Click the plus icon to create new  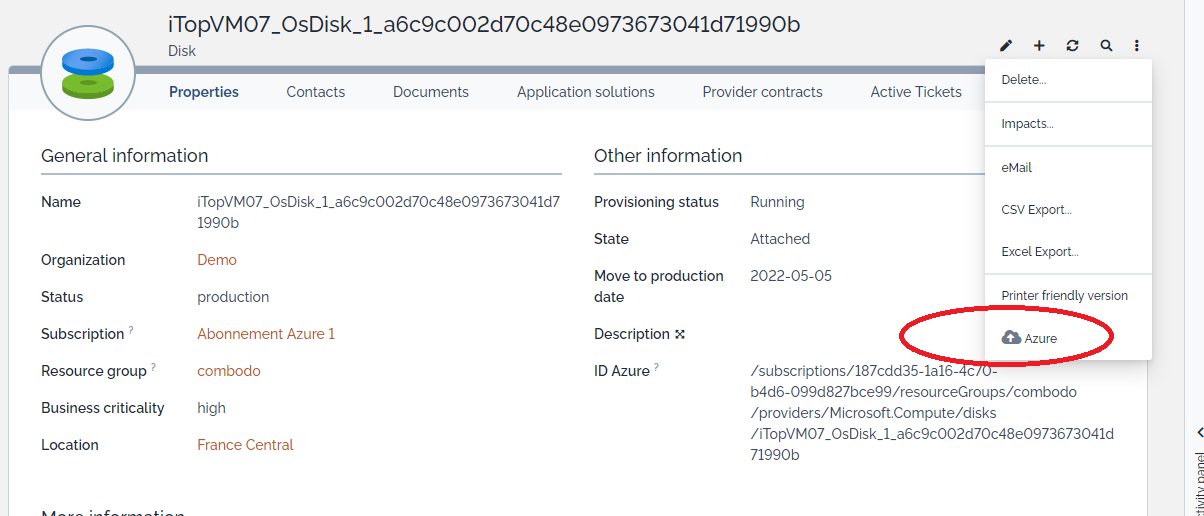(x=1039, y=45)
